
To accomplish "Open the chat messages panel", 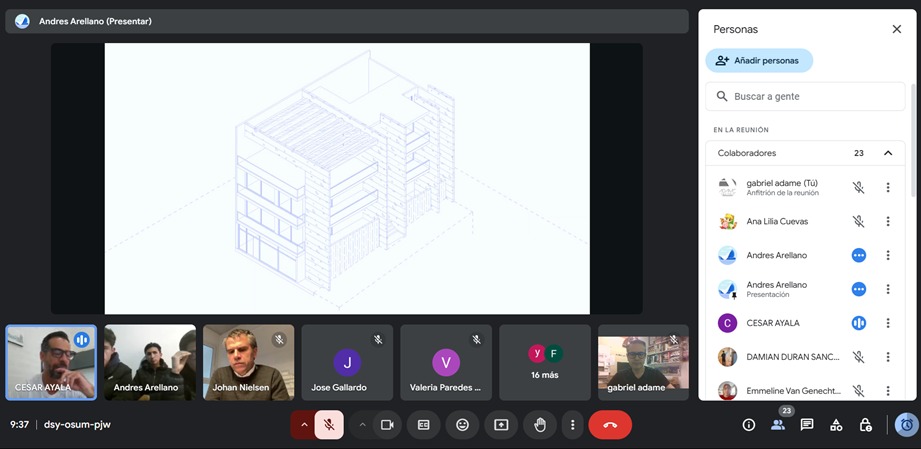I will tap(807, 425).
